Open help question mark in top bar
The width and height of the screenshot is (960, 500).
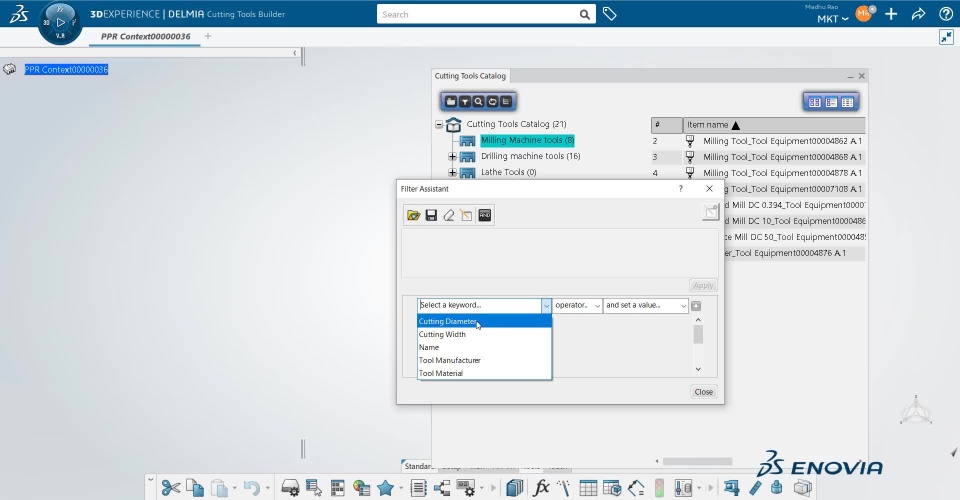coord(945,15)
